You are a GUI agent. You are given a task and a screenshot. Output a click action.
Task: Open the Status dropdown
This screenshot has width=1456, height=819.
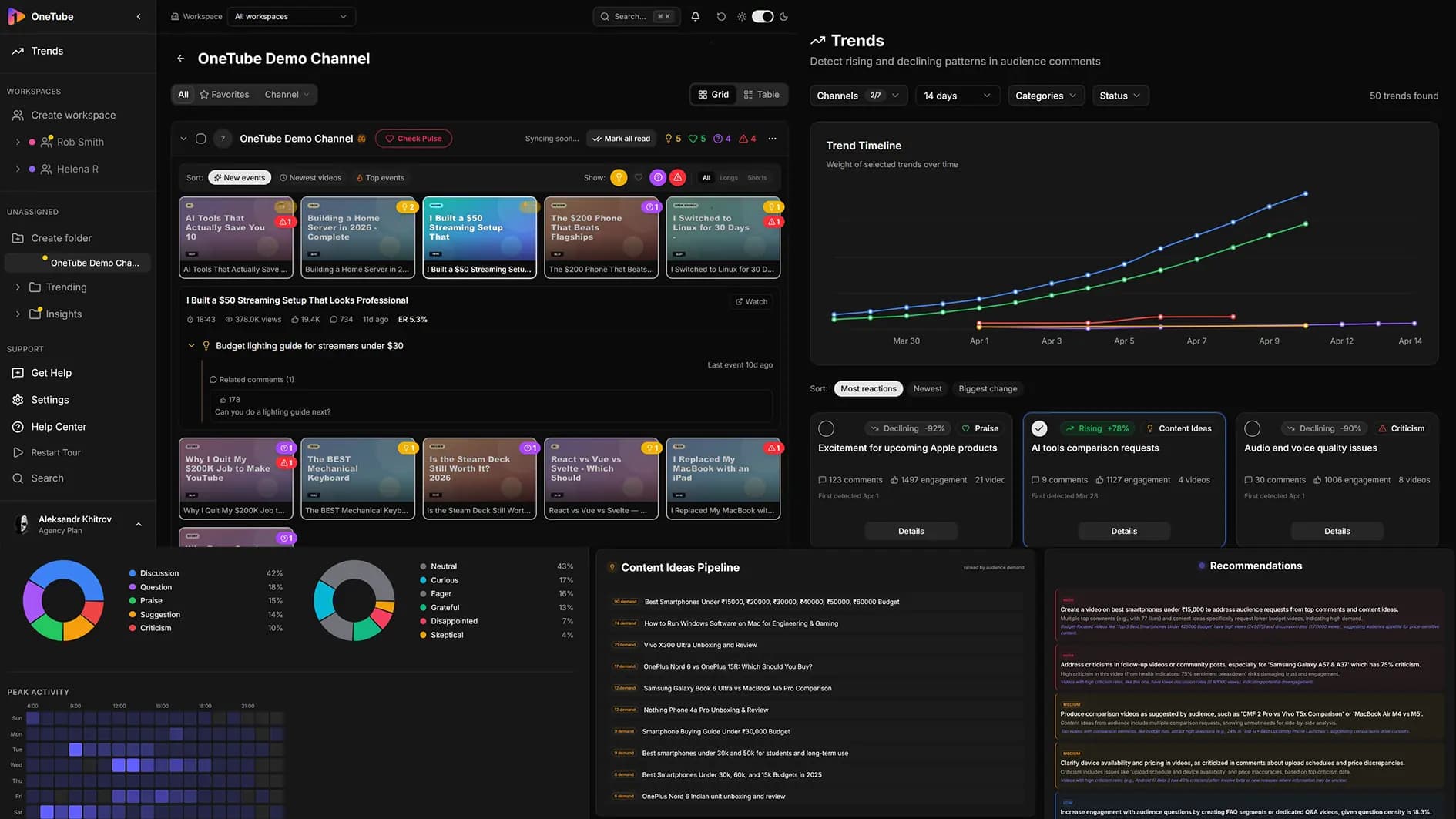1119,96
